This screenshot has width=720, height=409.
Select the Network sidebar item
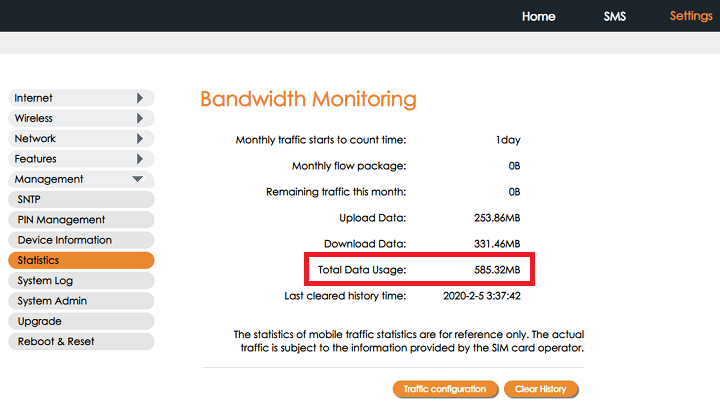point(81,138)
